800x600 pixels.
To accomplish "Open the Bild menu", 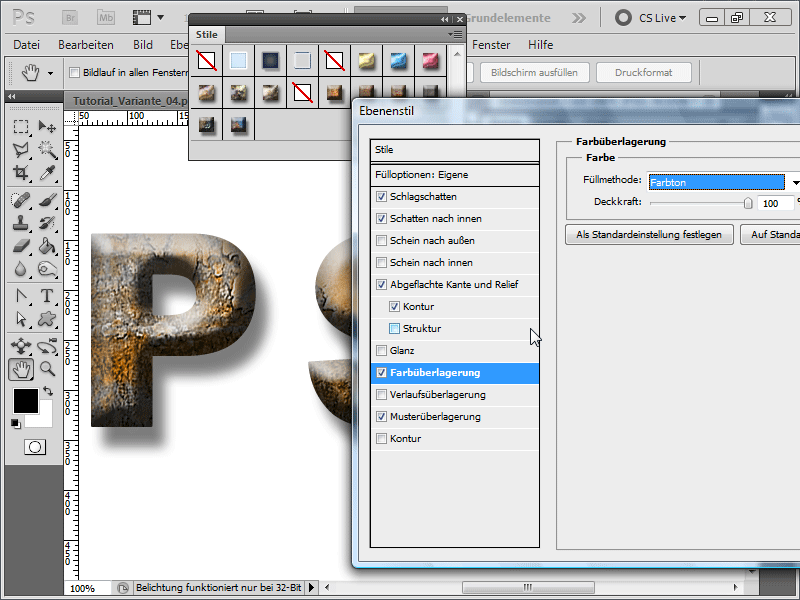I will pos(143,45).
